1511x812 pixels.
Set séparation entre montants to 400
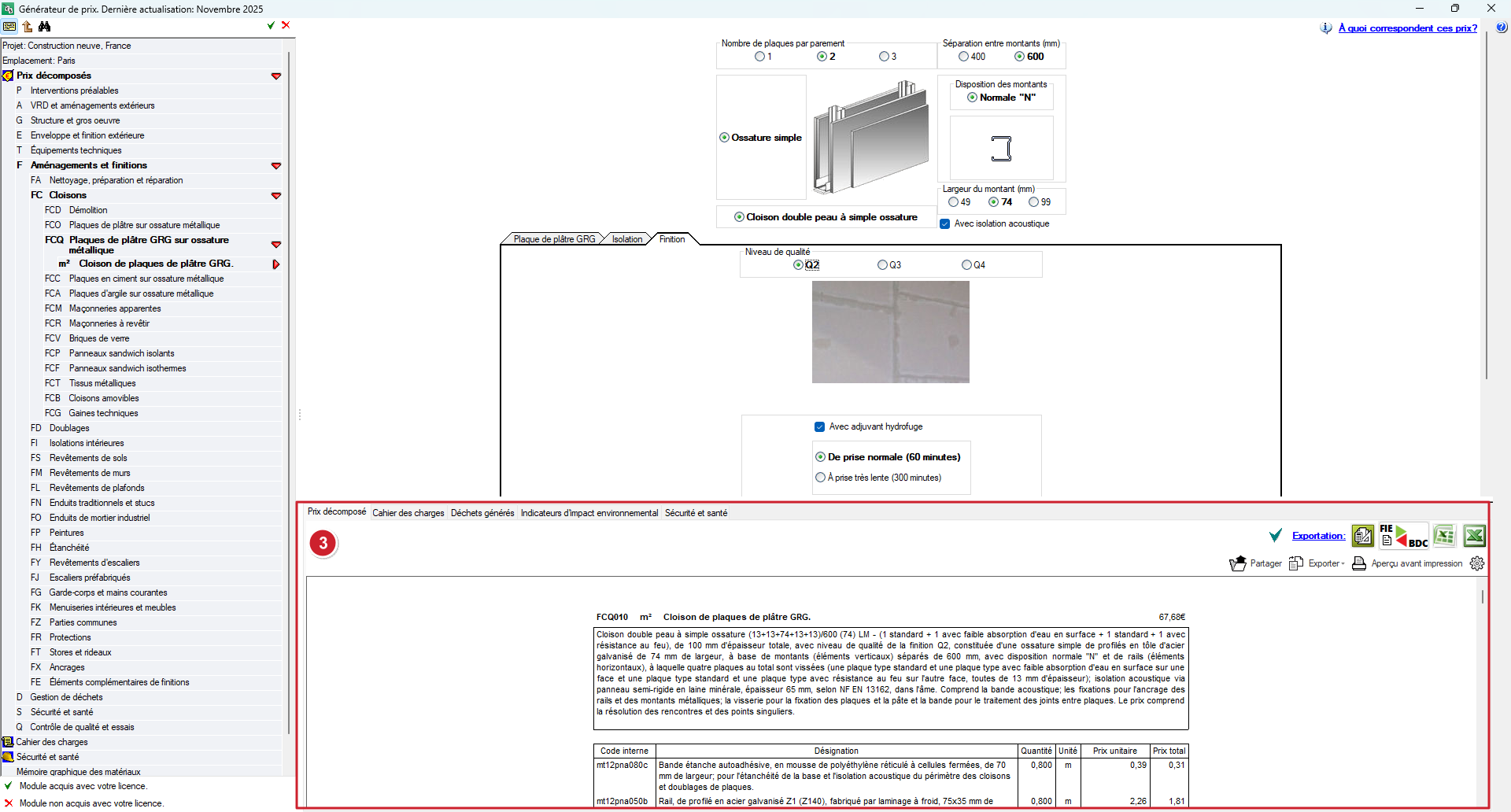963,57
